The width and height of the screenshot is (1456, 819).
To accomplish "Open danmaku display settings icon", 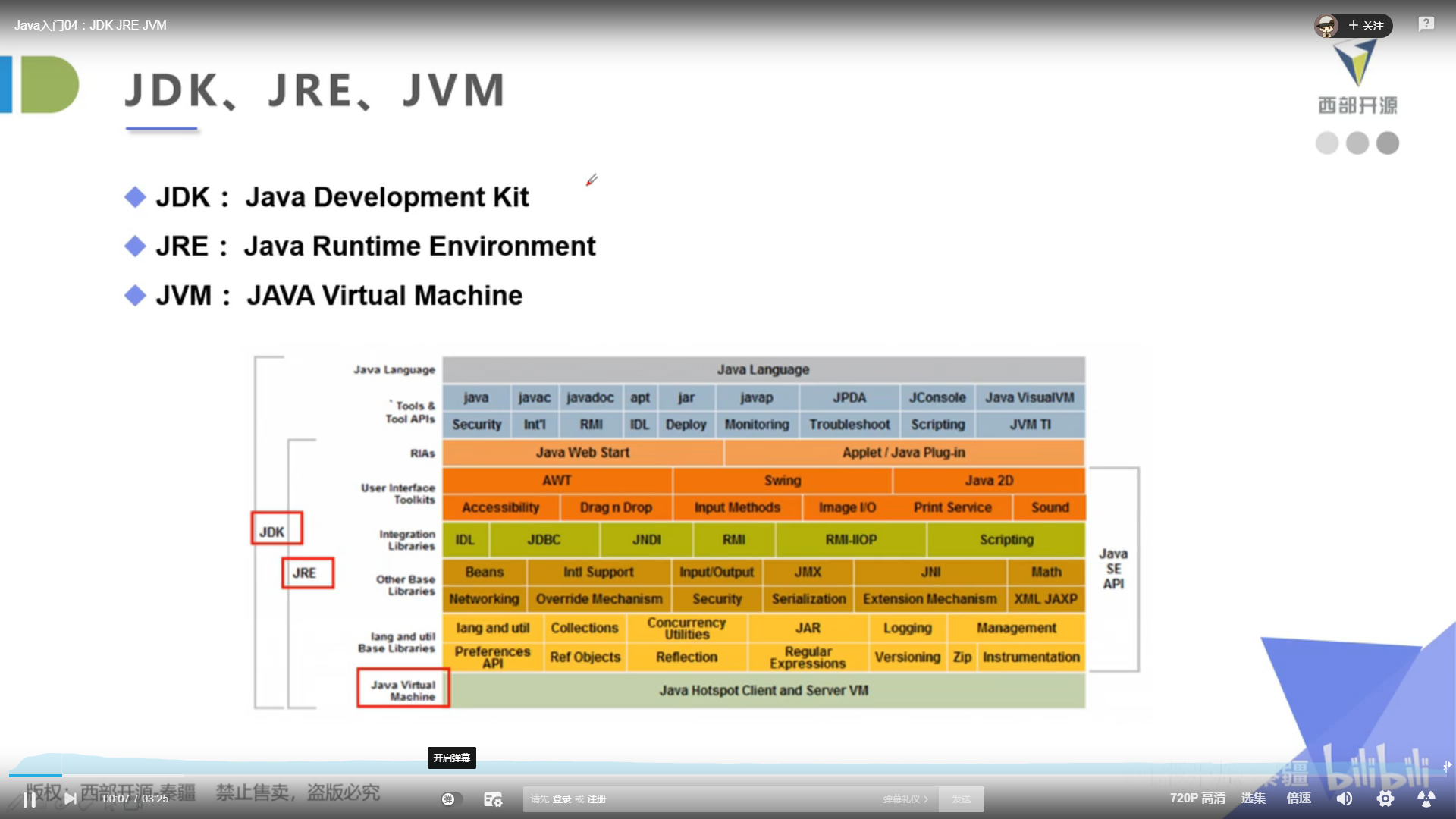I will coord(493,799).
